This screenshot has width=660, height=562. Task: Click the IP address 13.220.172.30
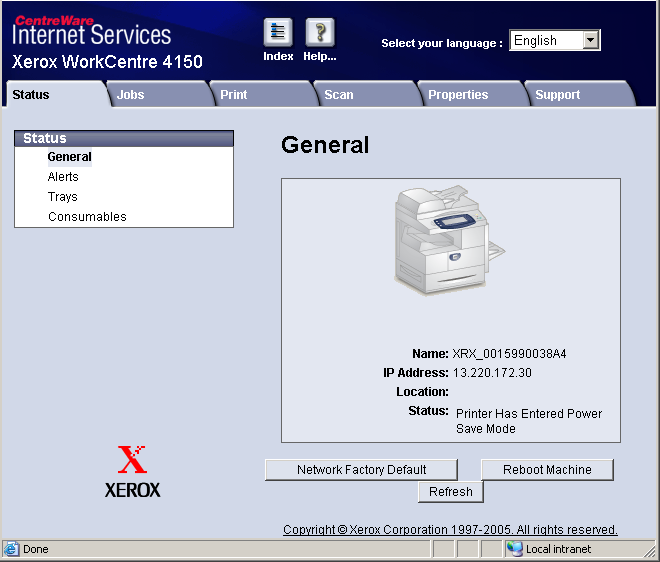click(x=492, y=373)
